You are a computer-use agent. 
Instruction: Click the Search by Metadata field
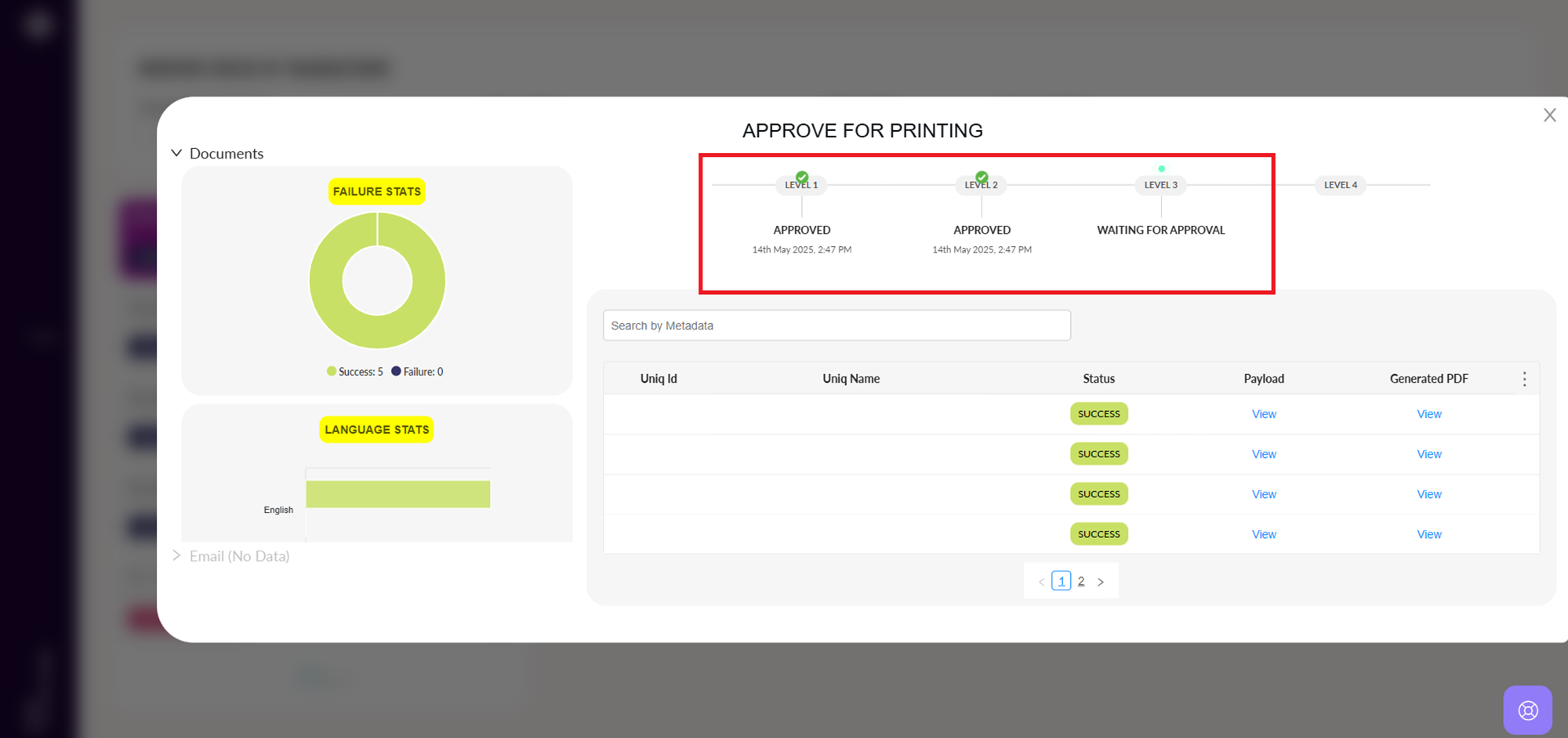(836, 325)
